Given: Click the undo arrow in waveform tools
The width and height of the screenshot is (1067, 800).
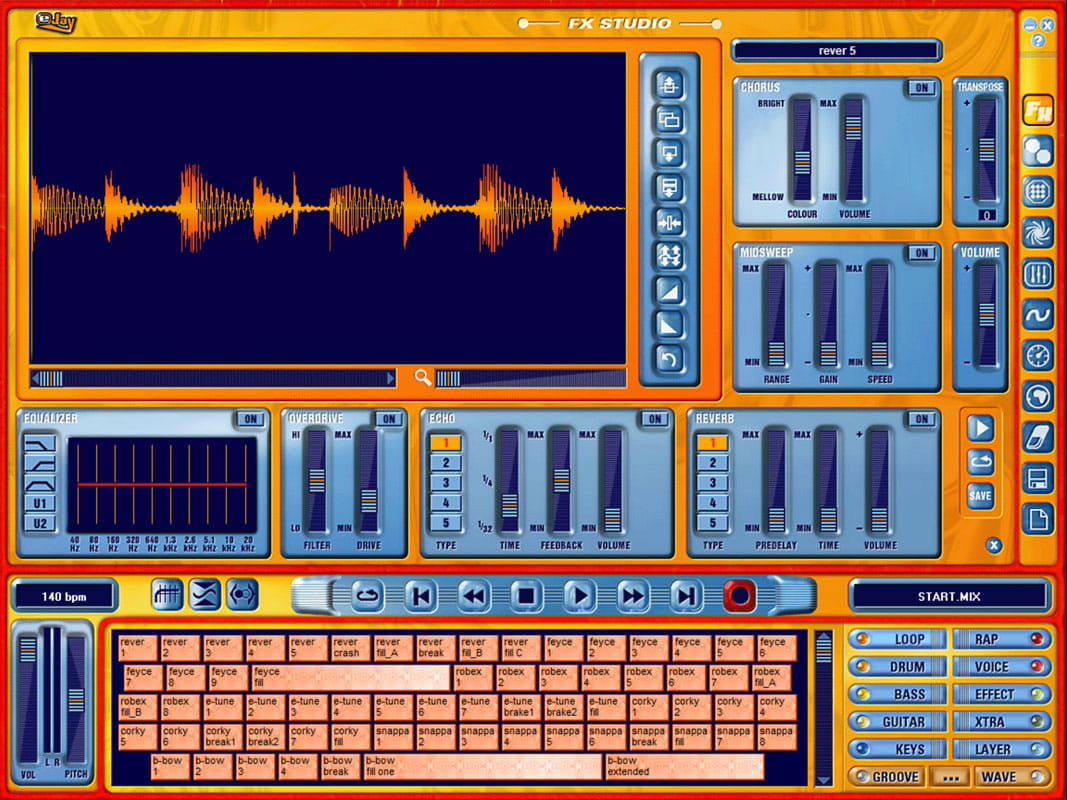Looking at the screenshot, I should coord(669,358).
